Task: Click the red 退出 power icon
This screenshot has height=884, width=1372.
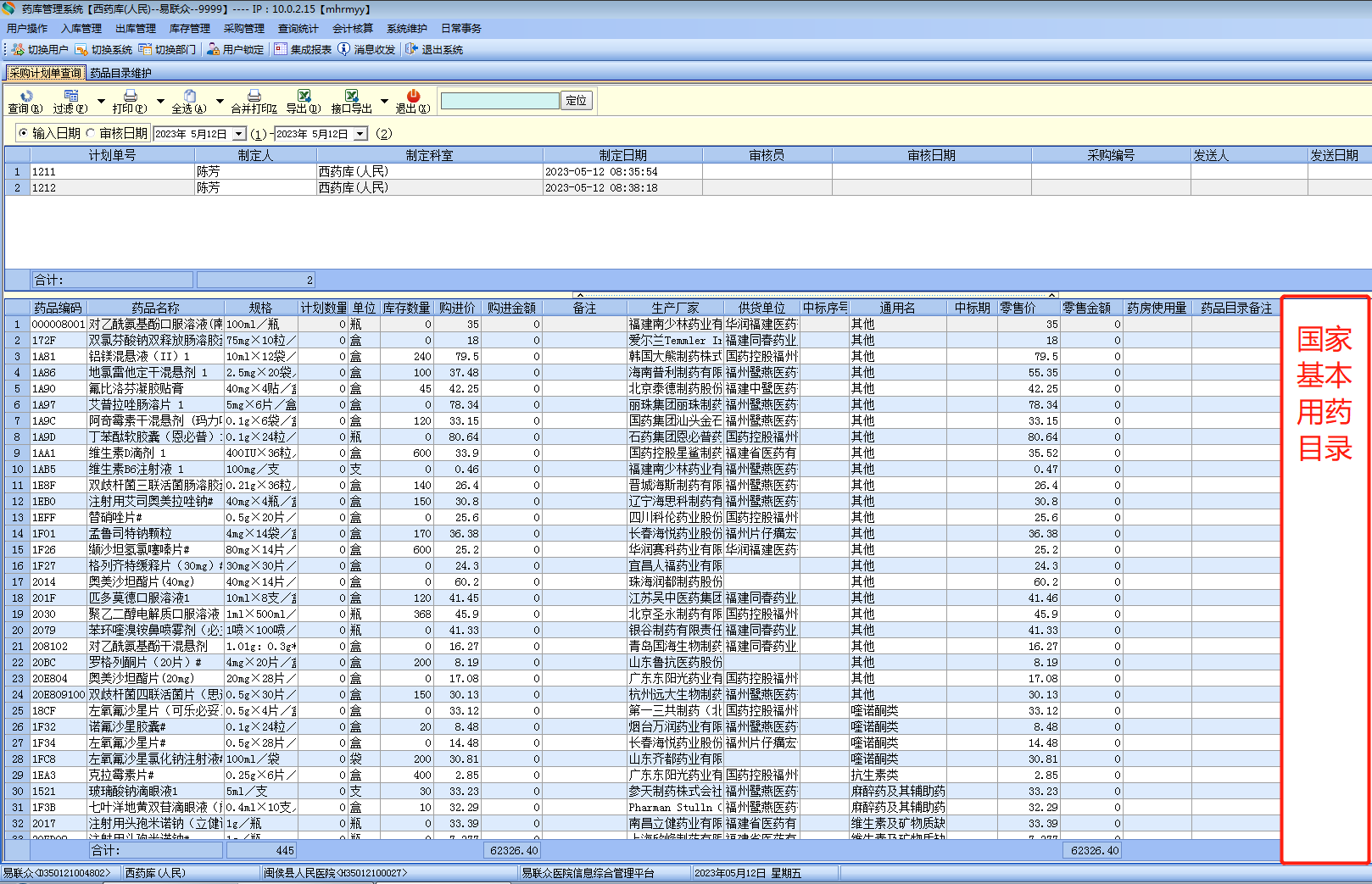Action: pyautogui.click(x=413, y=96)
